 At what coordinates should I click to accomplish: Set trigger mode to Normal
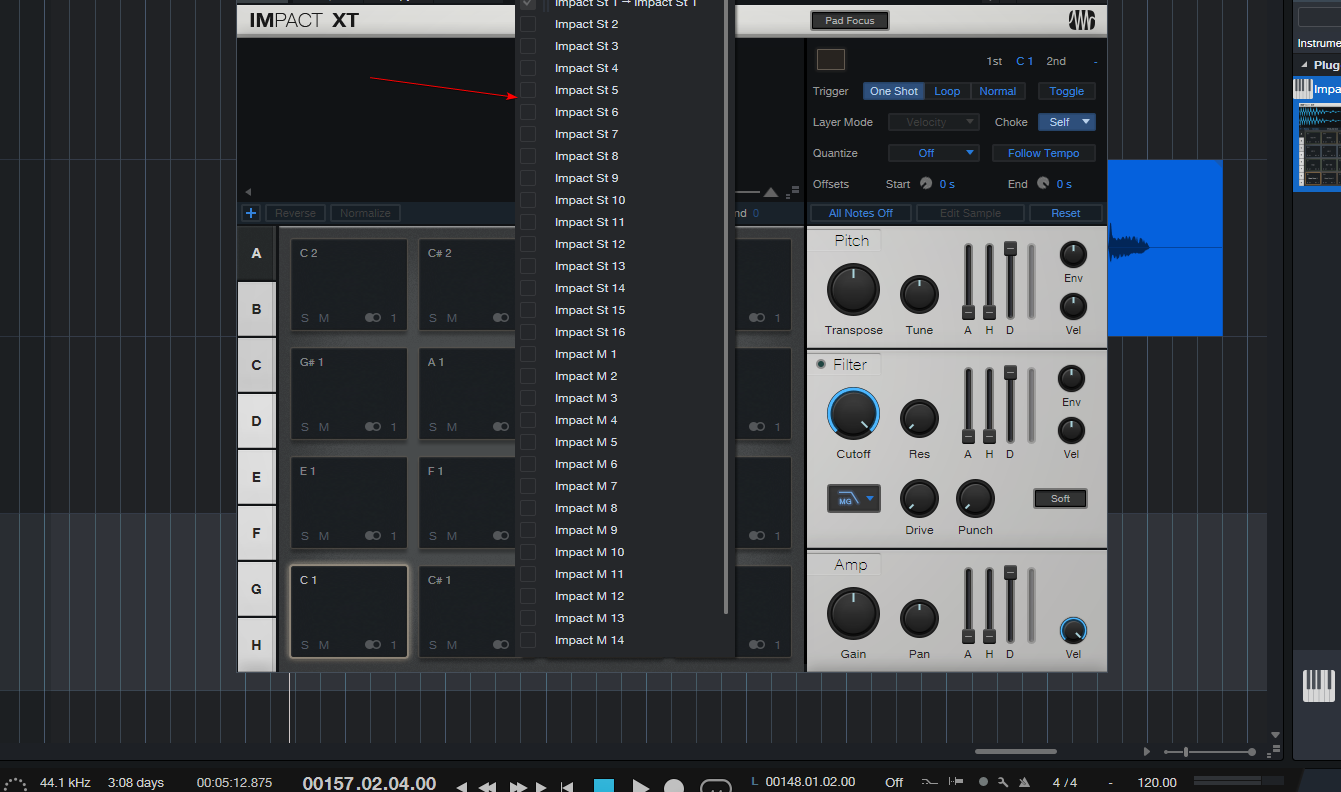pyautogui.click(x=998, y=91)
